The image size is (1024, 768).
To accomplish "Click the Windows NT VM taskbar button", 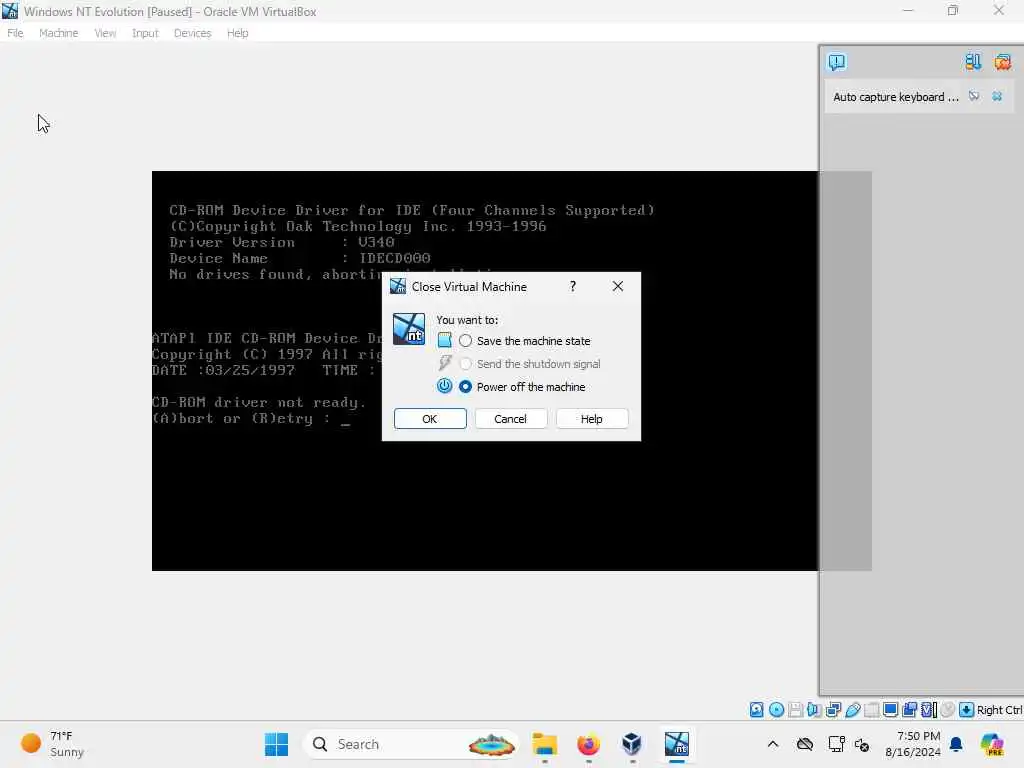I will [677, 744].
